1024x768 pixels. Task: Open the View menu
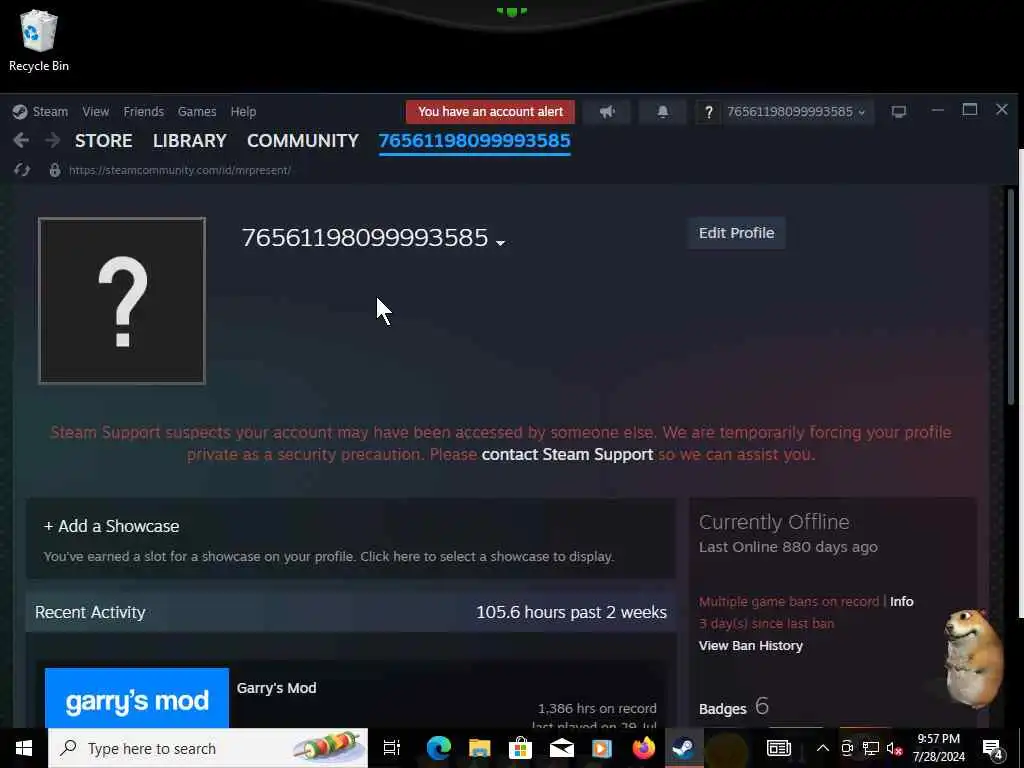(x=95, y=112)
